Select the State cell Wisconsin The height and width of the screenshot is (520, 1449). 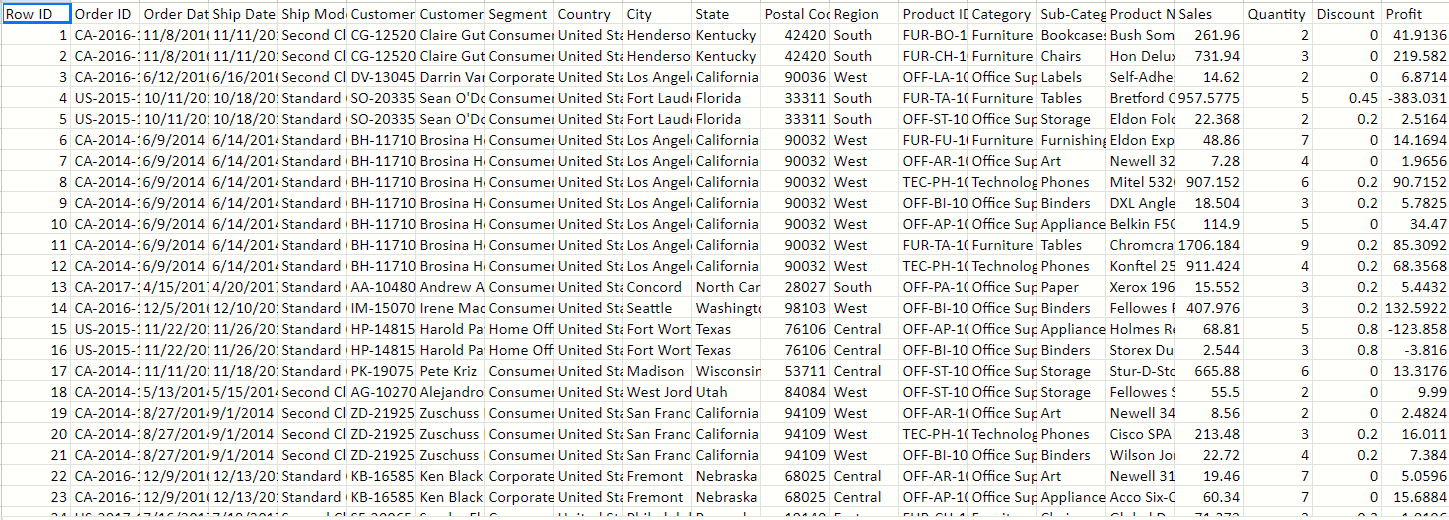(x=726, y=371)
